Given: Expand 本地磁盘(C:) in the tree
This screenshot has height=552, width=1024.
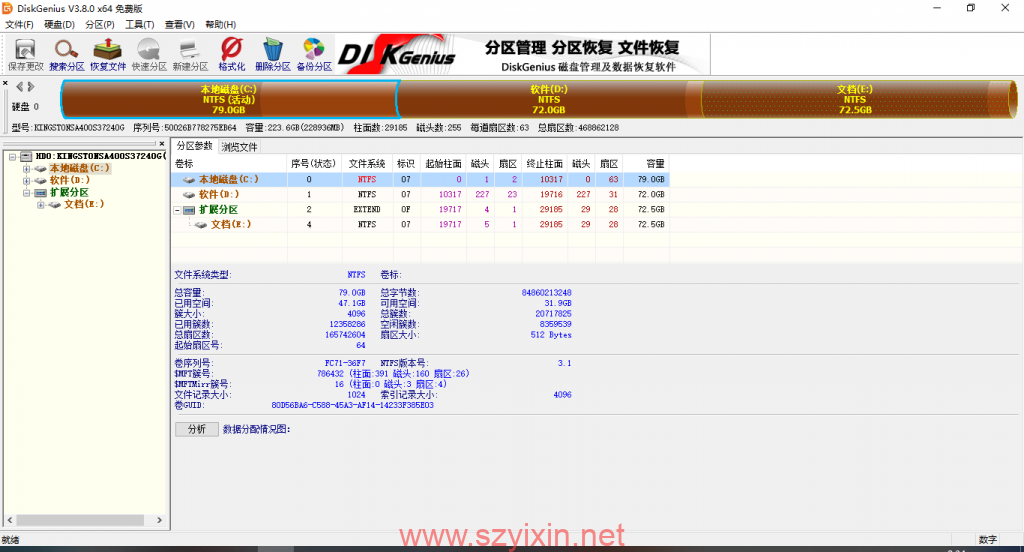Looking at the screenshot, I should (27, 169).
